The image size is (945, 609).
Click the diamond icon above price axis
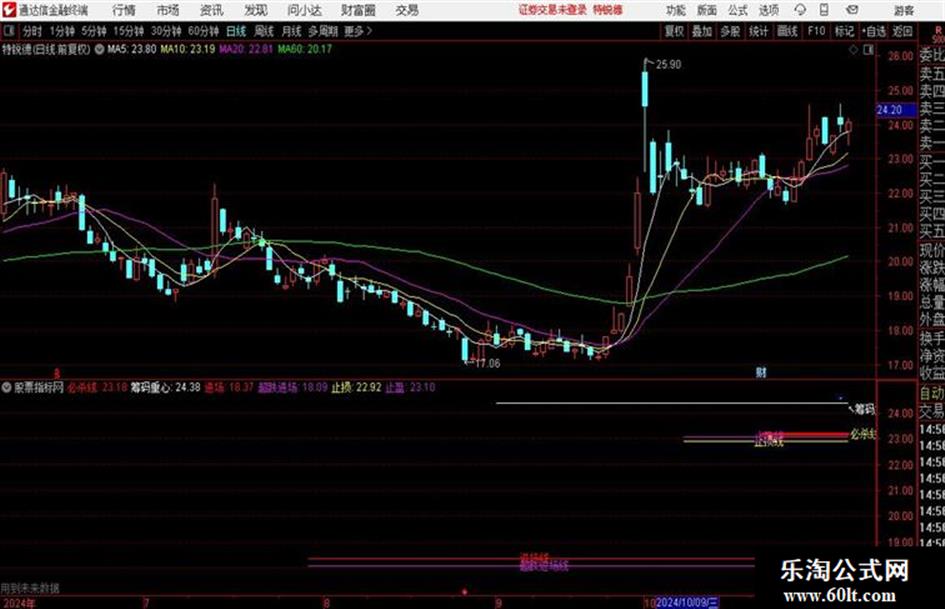tap(853, 51)
